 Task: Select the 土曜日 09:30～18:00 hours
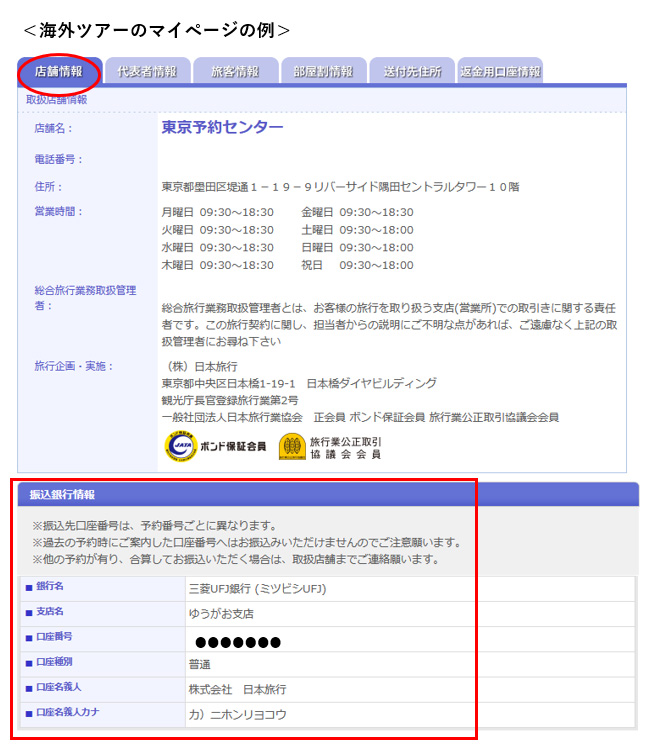click(x=357, y=230)
